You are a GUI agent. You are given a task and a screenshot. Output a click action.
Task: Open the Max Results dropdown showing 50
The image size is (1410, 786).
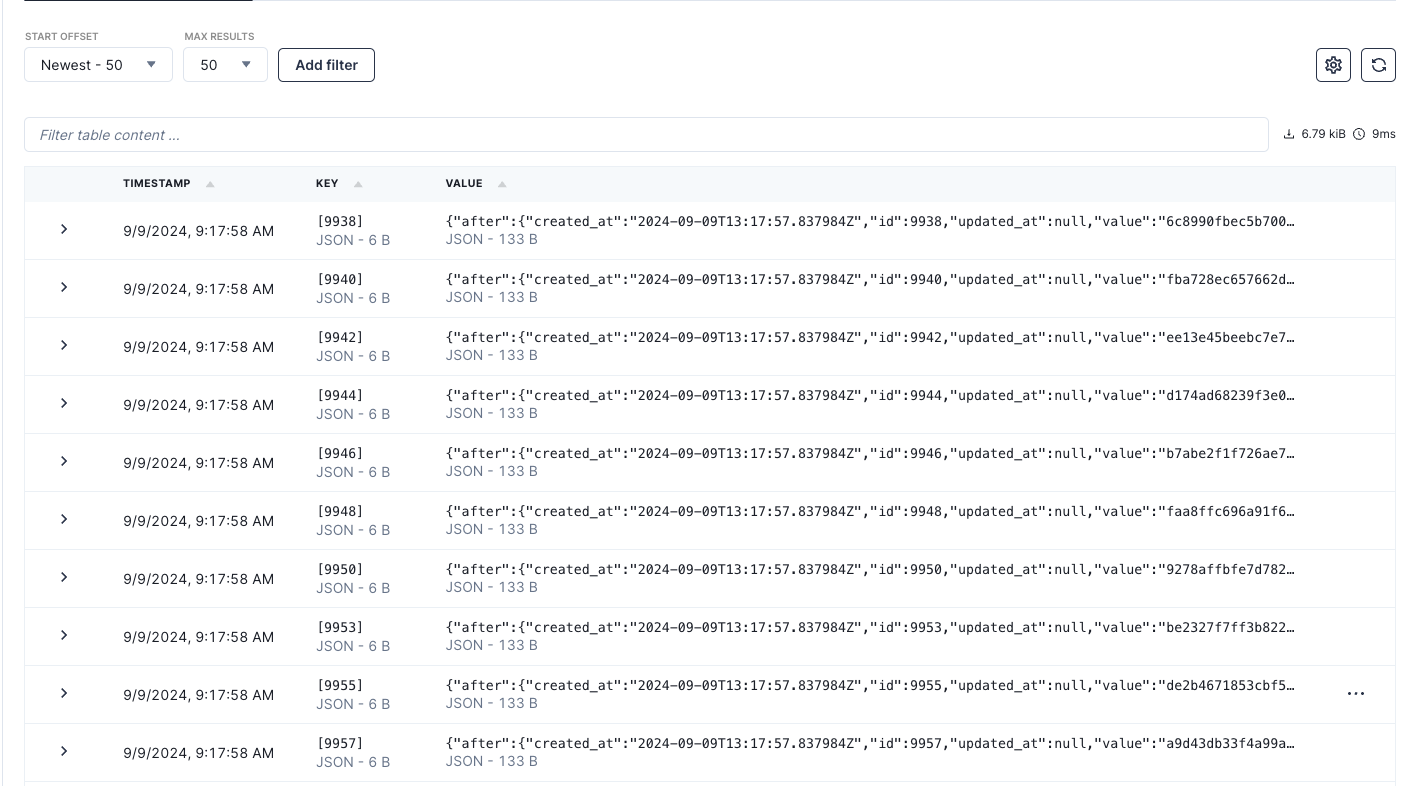click(x=225, y=65)
